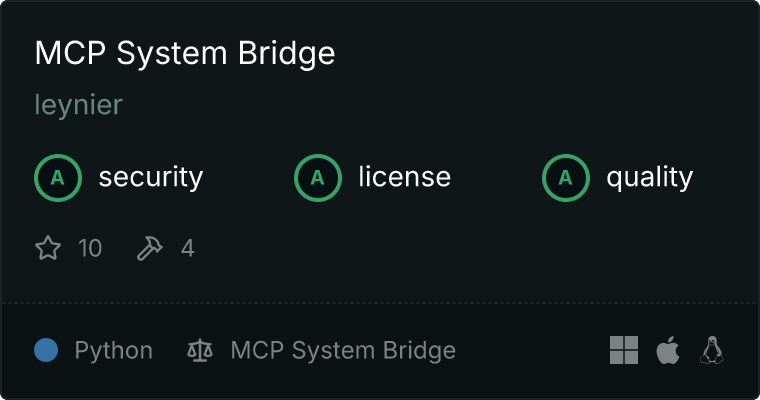Viewport: 760px width, 400px height.
Task: Click the quality grade A badge
Action: coord(566,178)
